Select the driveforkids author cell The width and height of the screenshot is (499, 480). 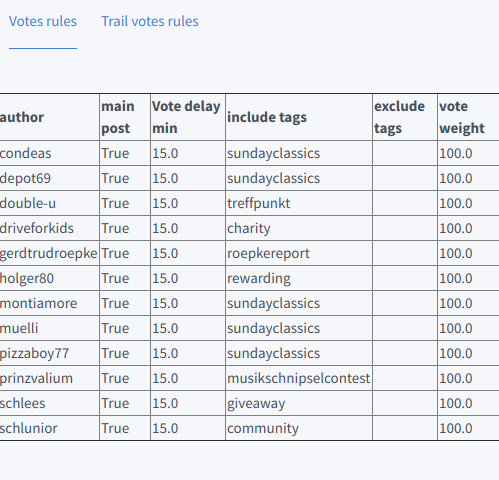49,228
